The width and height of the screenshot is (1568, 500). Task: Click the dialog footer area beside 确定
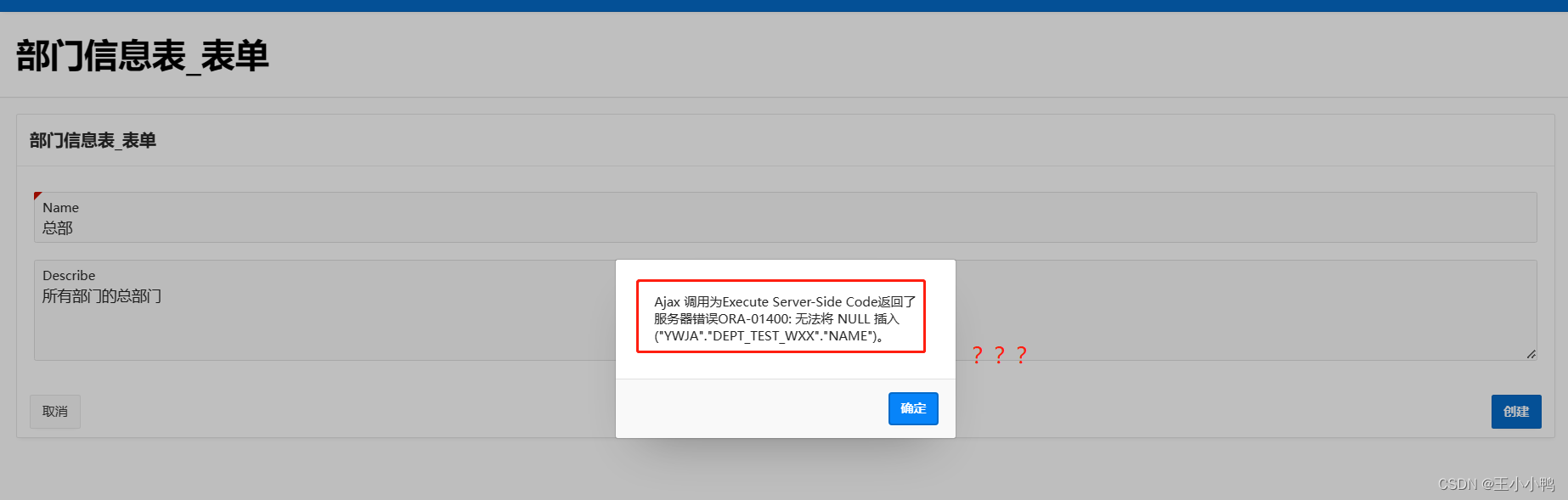(752, 408)
